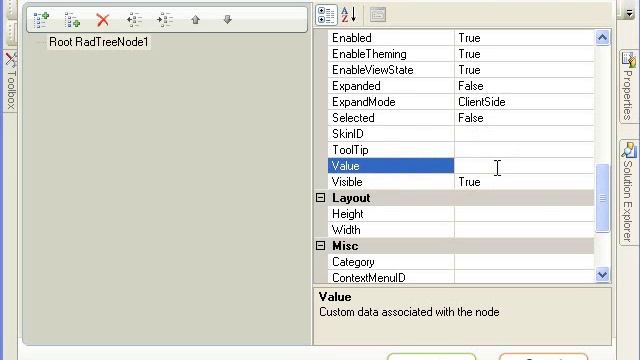The width and height of the screenshot is (640, 360).
Task: Select the Width property name
Action: pos(346,230)
